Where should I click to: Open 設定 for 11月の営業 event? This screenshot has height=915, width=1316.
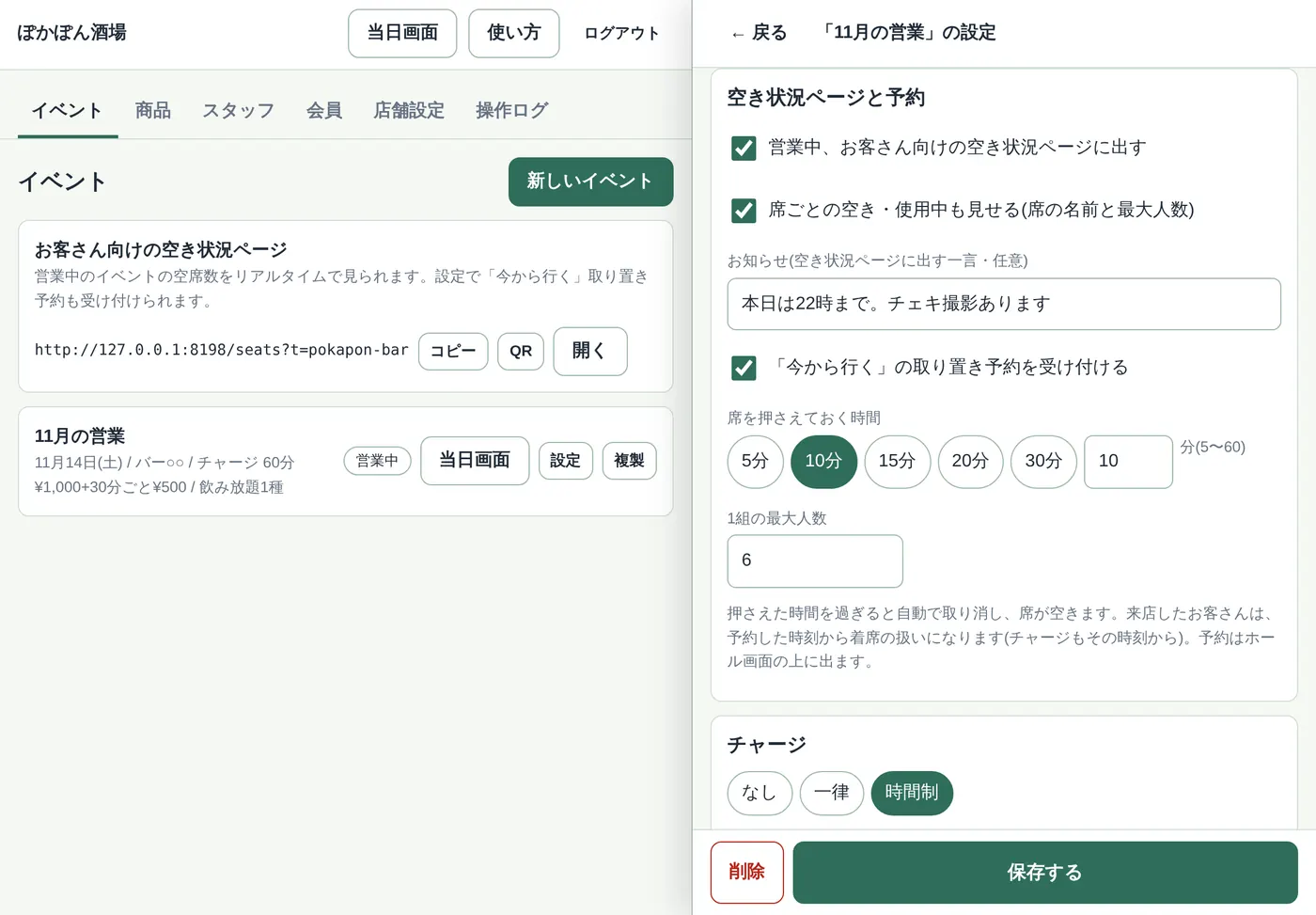[x=565, y=461]
